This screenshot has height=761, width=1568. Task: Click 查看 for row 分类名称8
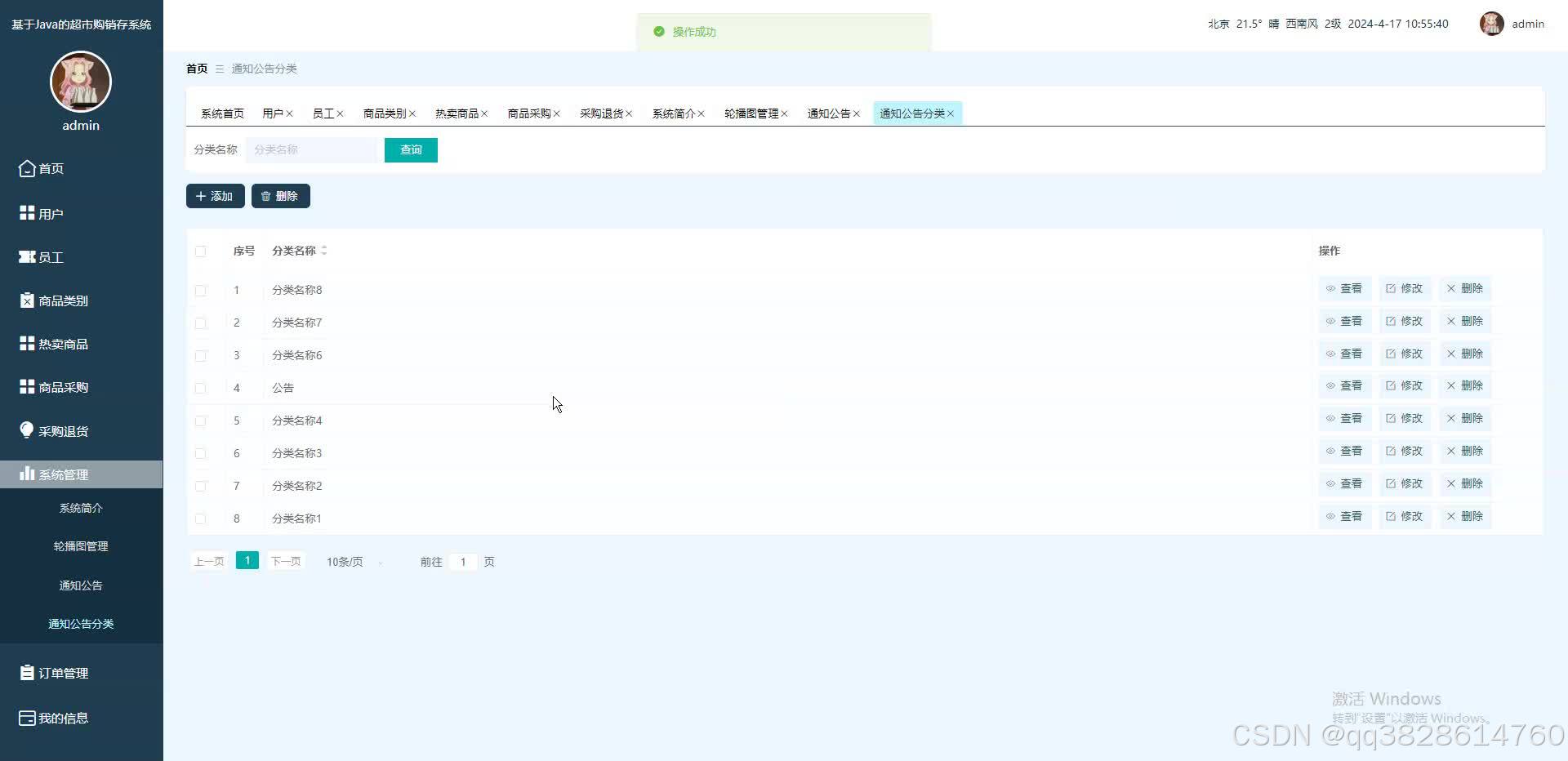[1344, 288]
